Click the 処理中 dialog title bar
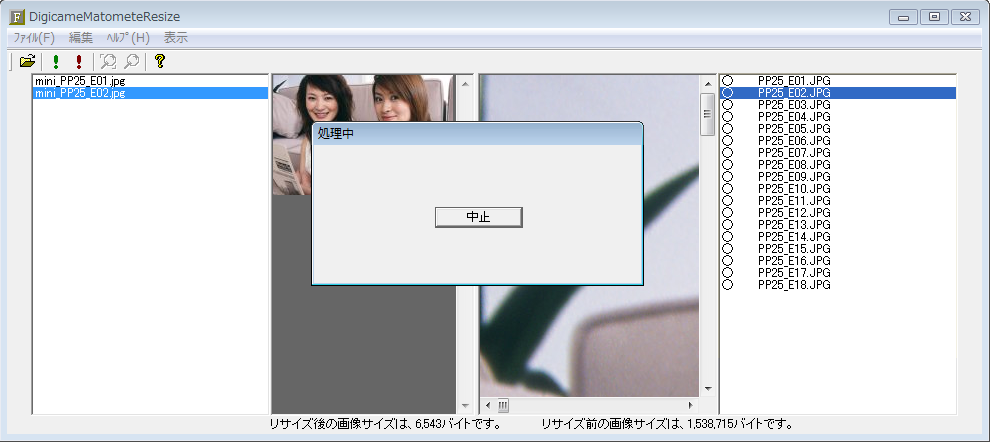The image size is (991, 443). click(478, 134)
